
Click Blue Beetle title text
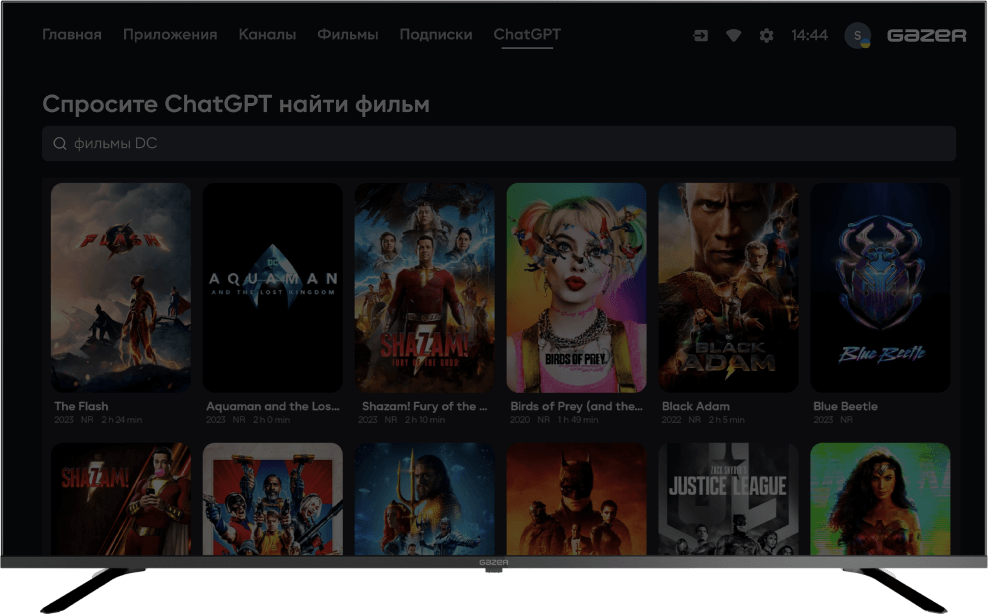(x=845, y=407)
